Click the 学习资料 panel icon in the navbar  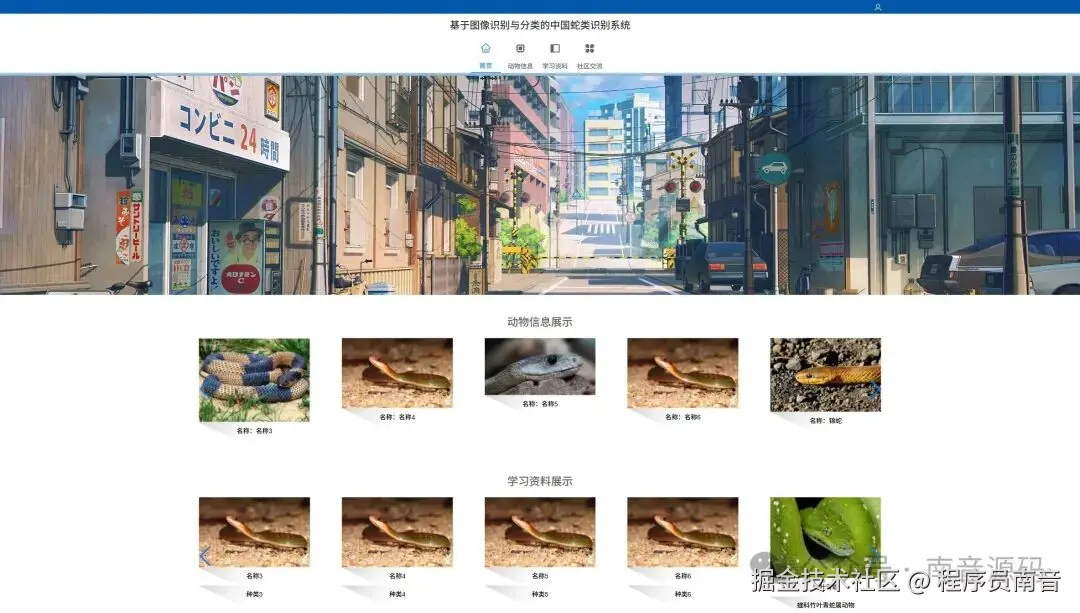tap(555, 48)
